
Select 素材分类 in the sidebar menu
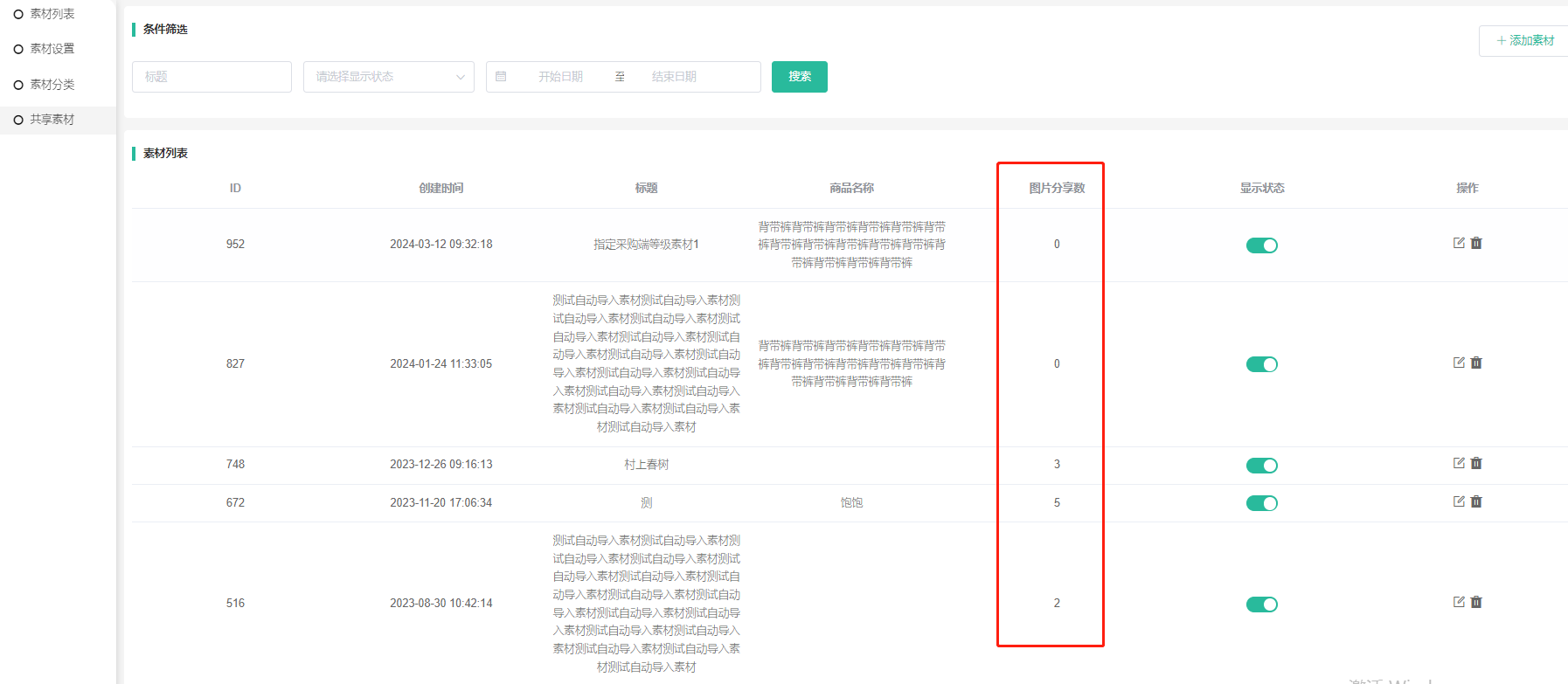[52, 85]
